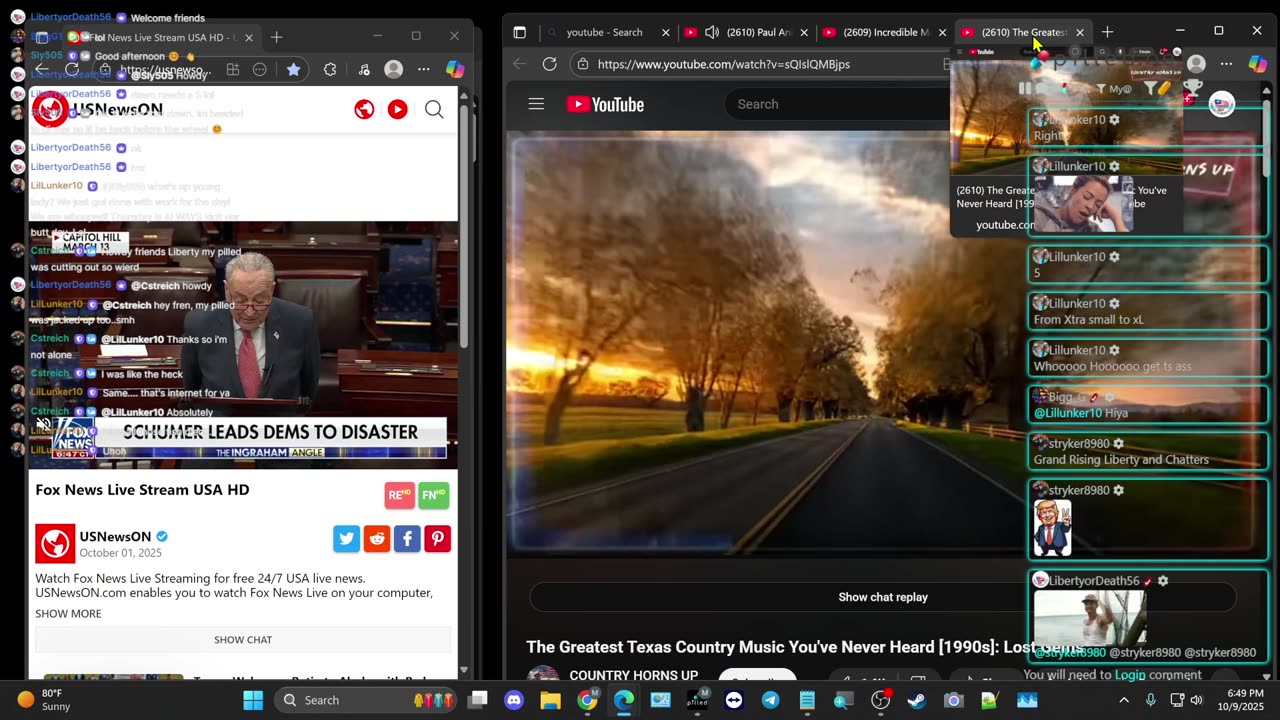
Task: Open the weather widget showing 80°F Sunny
Action: coord(44,700)
